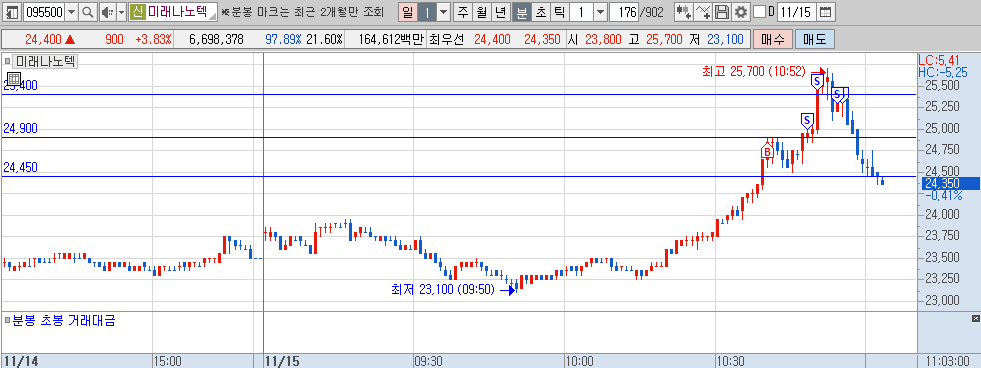
Task: Click the add indicator line icon
Action: coord(703,12)
